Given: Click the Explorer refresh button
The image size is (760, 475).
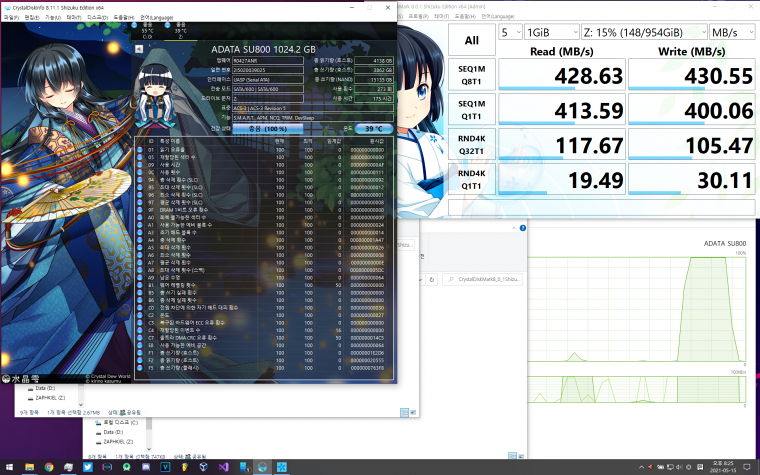Looking at the screenshot, I should pyautogui.click(x=432, y=279).
